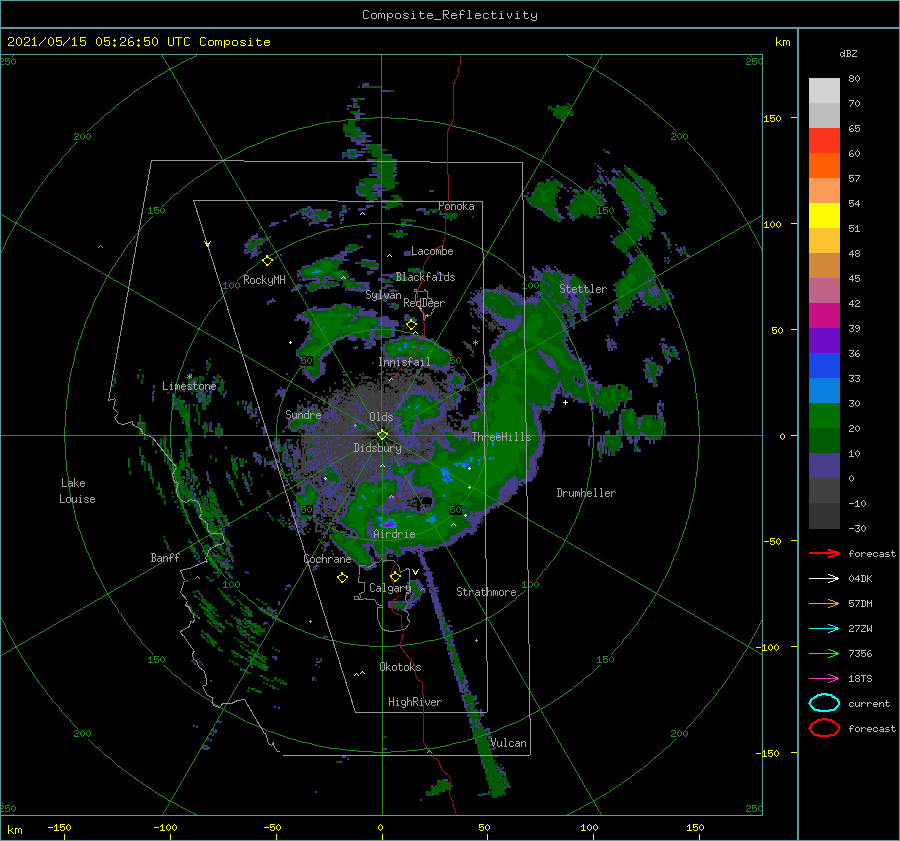Click the RockyMH label
Screen dimensions: 900x841
click(264, 280)
